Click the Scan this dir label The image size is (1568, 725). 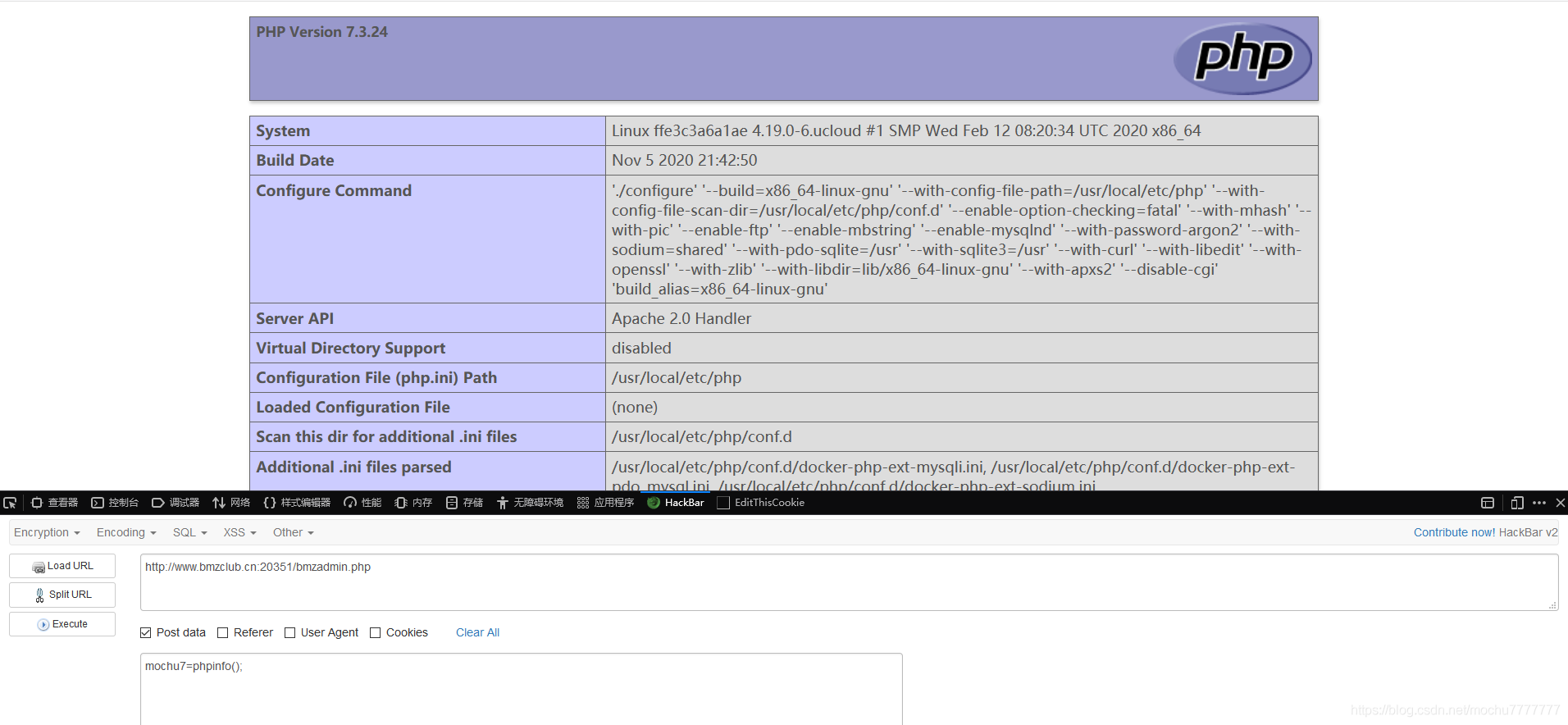[386, 436]
